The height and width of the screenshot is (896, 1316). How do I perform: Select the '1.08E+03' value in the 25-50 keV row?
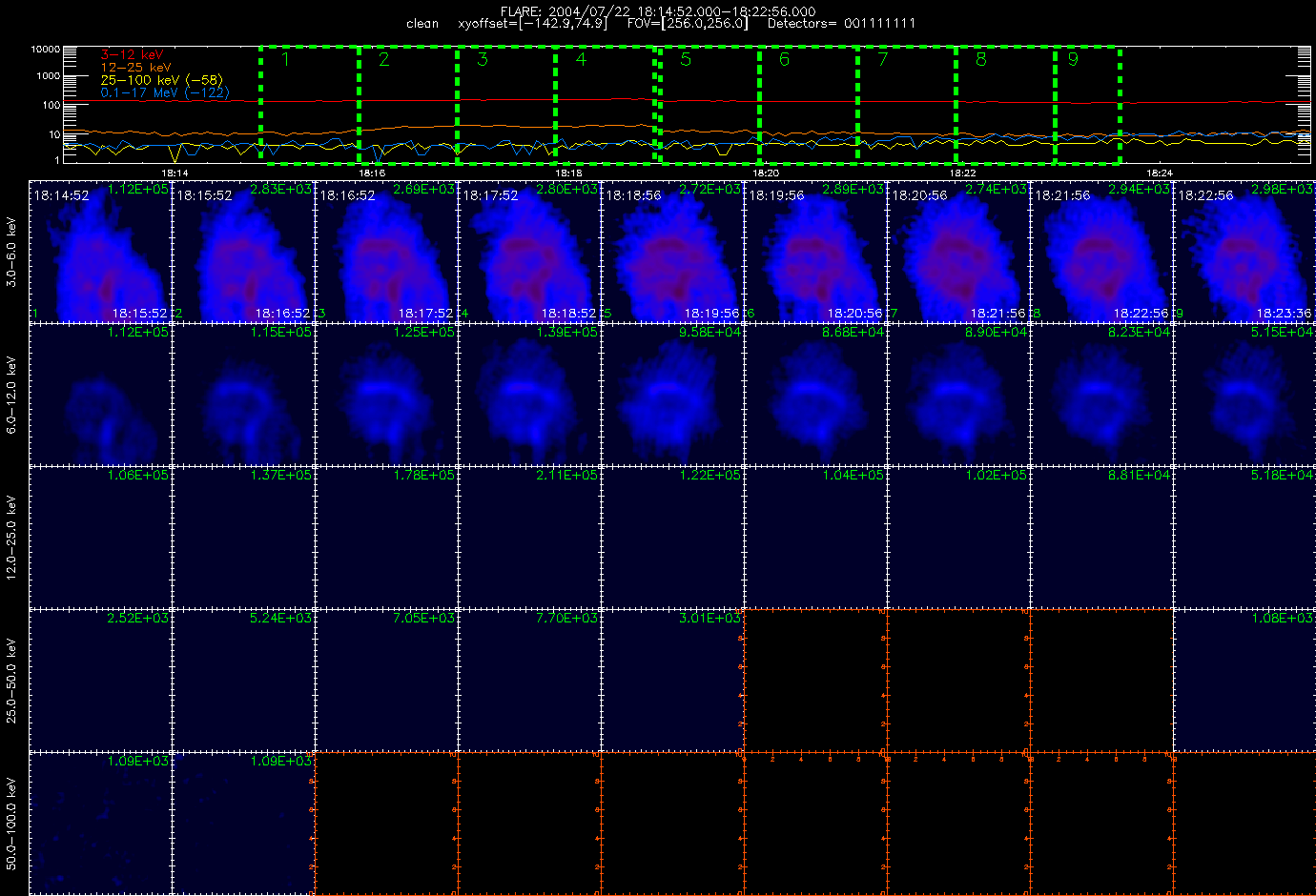pos(1282,619)
